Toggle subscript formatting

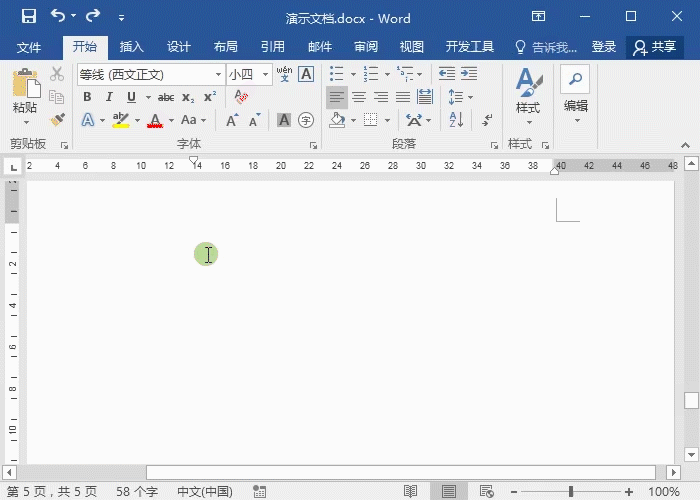coord(188,97)
